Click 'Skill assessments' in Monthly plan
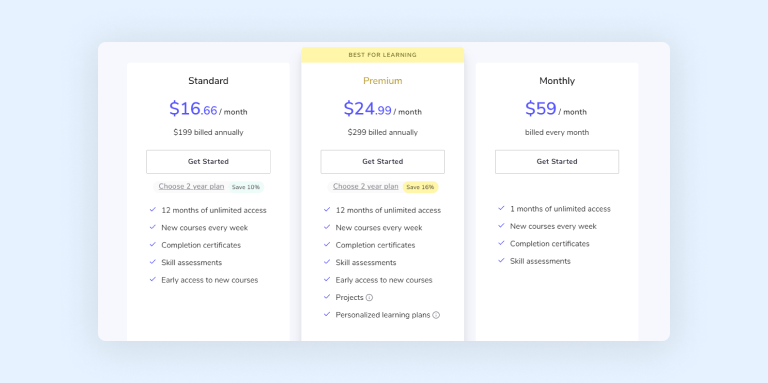768x383 pixels. [x=540, y=261]
